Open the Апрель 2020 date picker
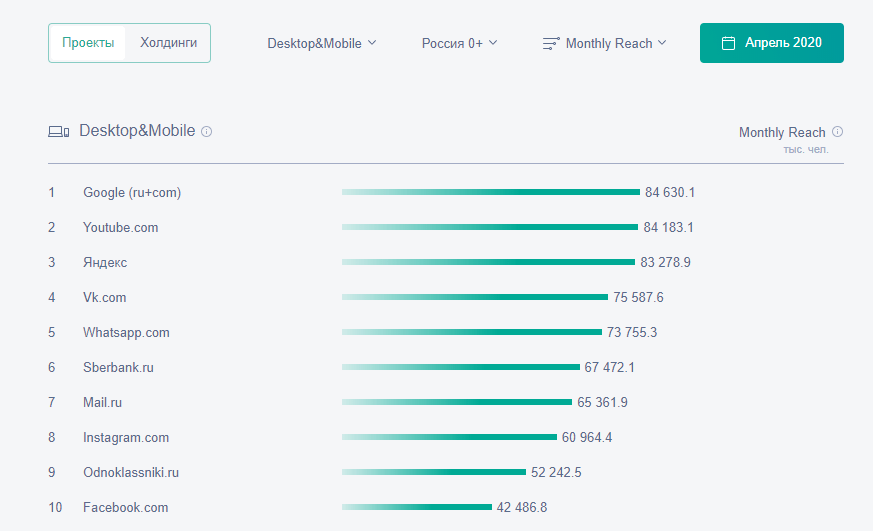 771,43
